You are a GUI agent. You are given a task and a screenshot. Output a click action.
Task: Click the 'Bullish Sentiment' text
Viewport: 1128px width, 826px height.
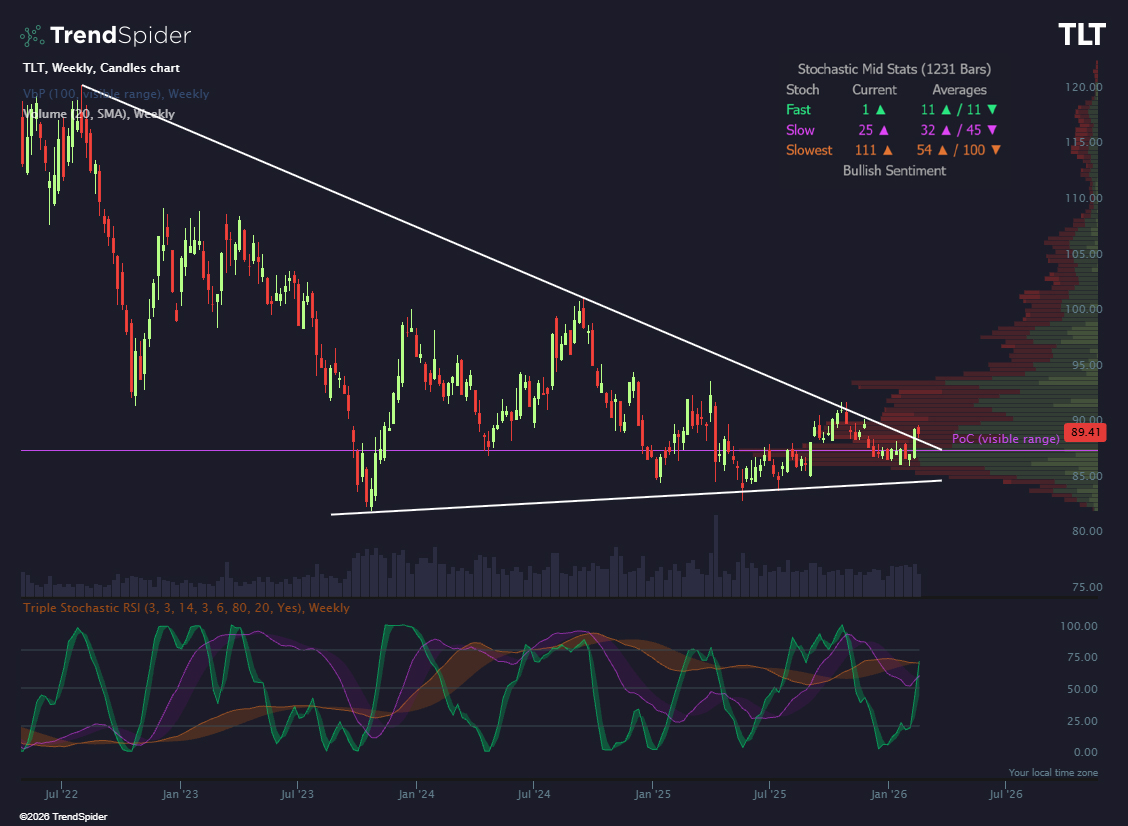point(894,171)
